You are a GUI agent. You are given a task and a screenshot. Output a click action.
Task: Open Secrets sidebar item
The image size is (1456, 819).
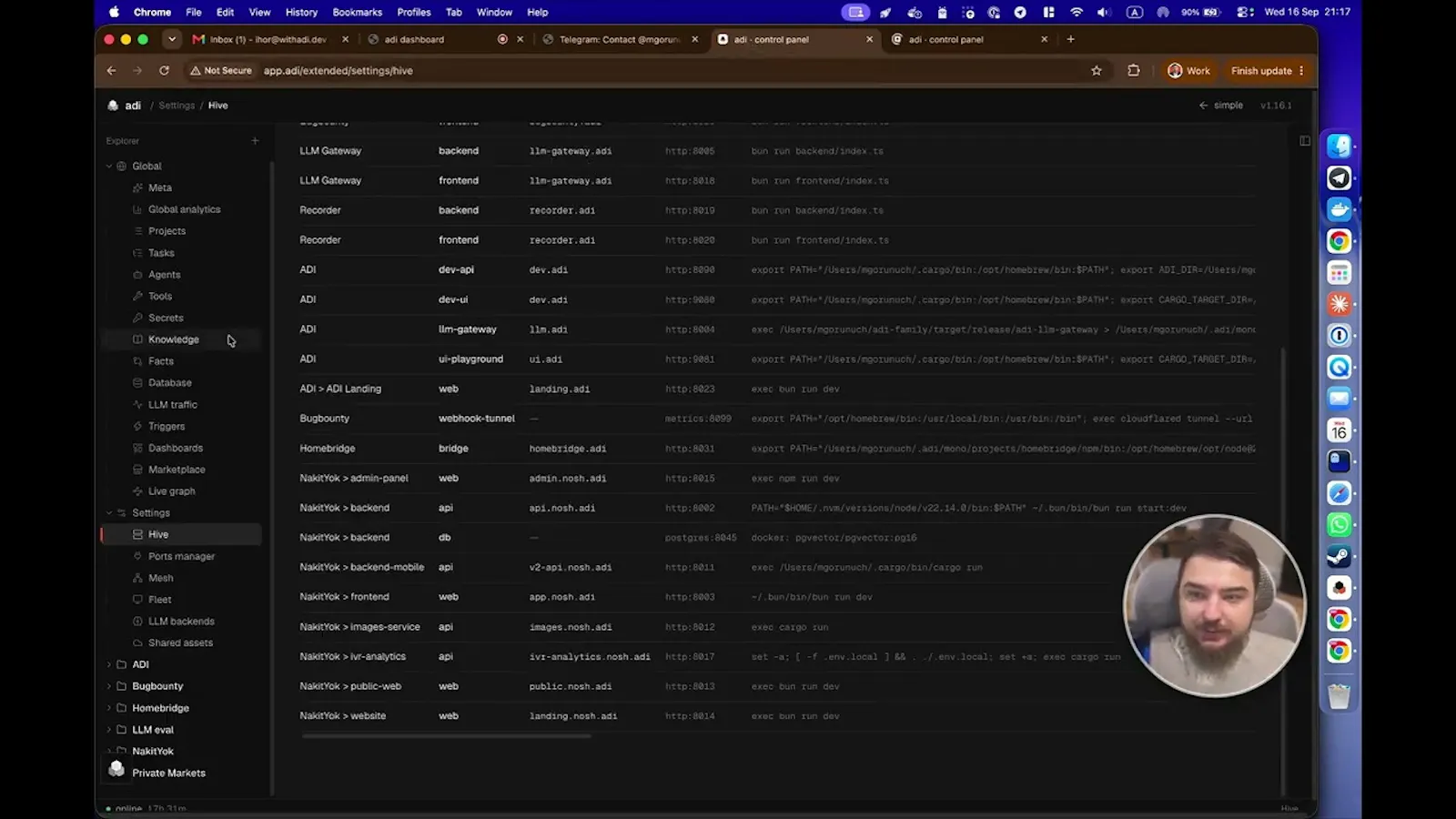(x=166, y=318)
